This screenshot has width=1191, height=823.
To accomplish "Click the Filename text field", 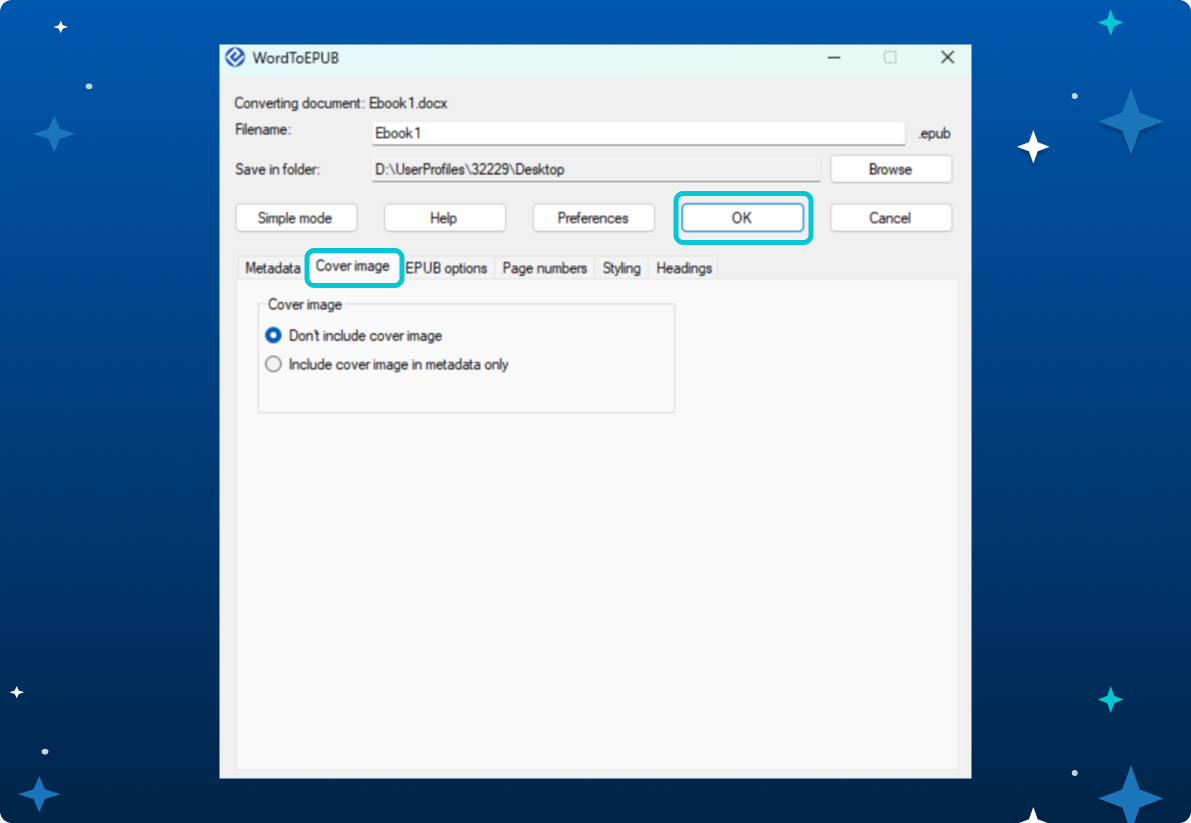I will click(638, 133).
